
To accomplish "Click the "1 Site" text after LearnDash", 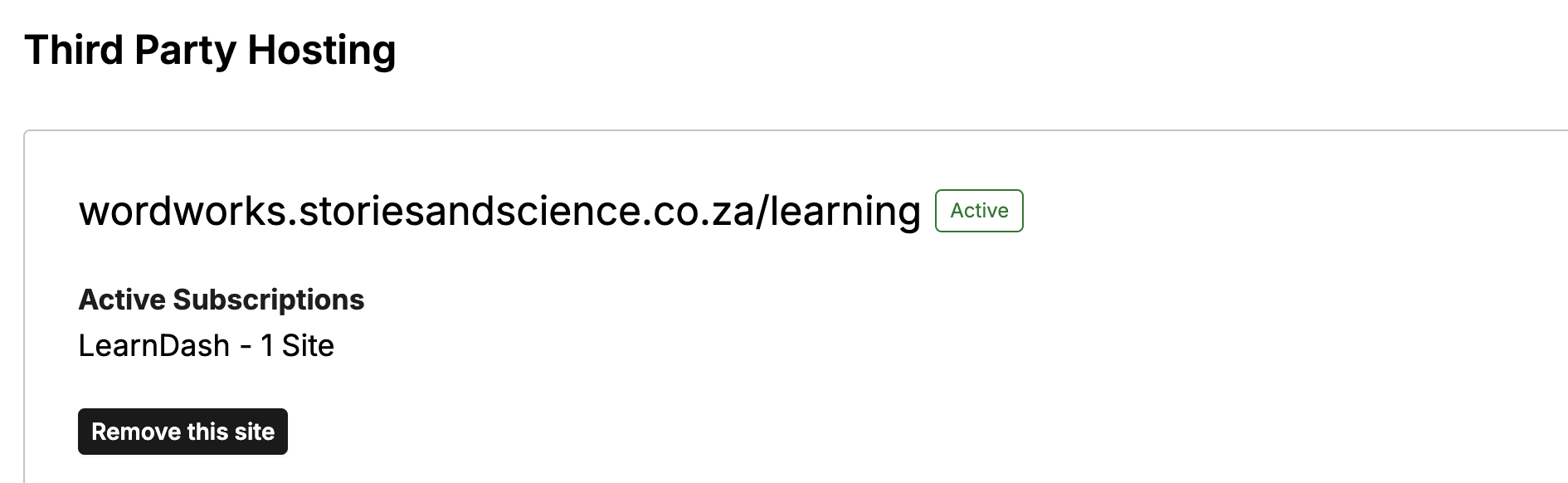I will click(297, 345).
